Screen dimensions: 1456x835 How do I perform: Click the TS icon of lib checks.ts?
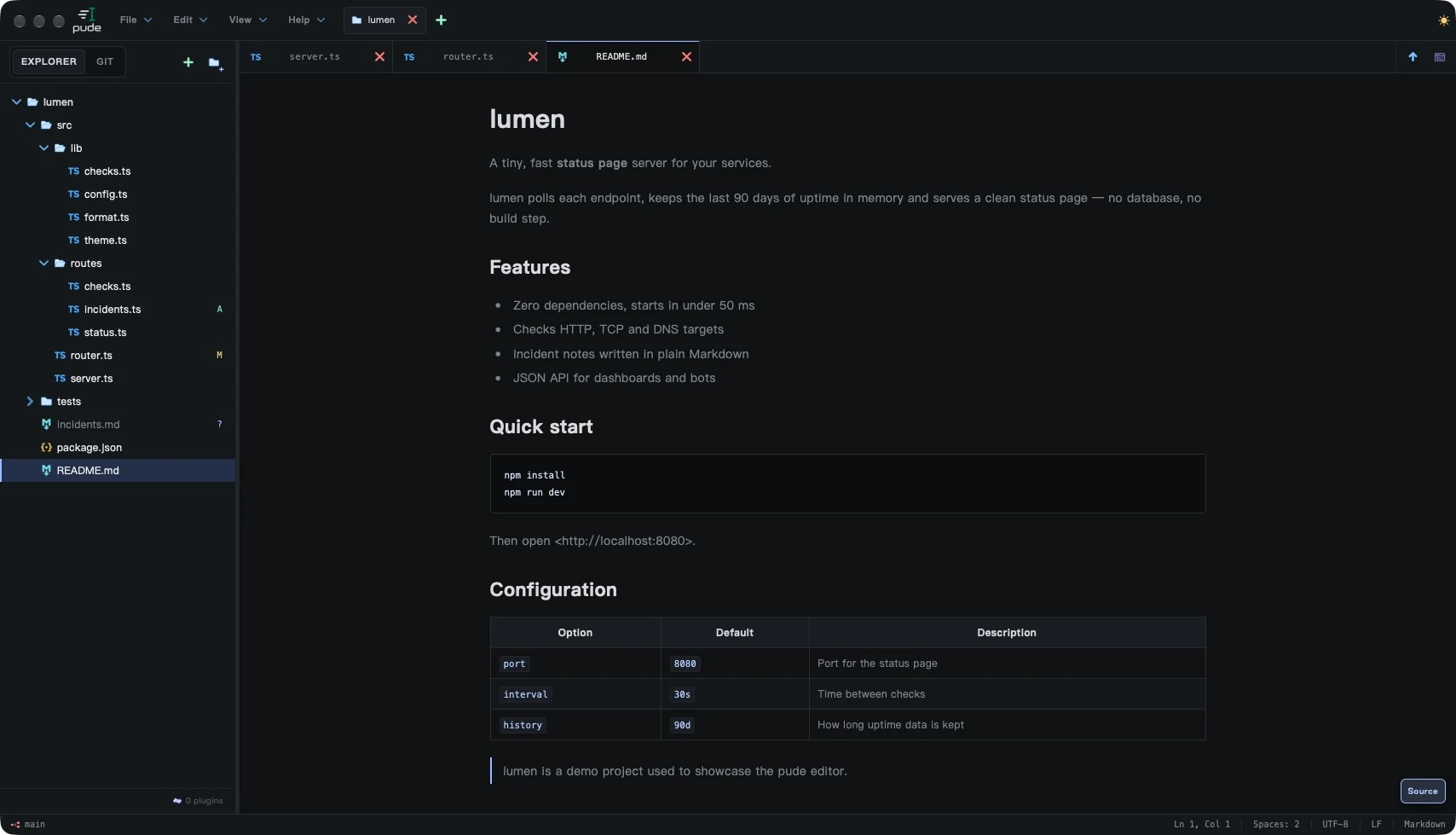[73, 171]
